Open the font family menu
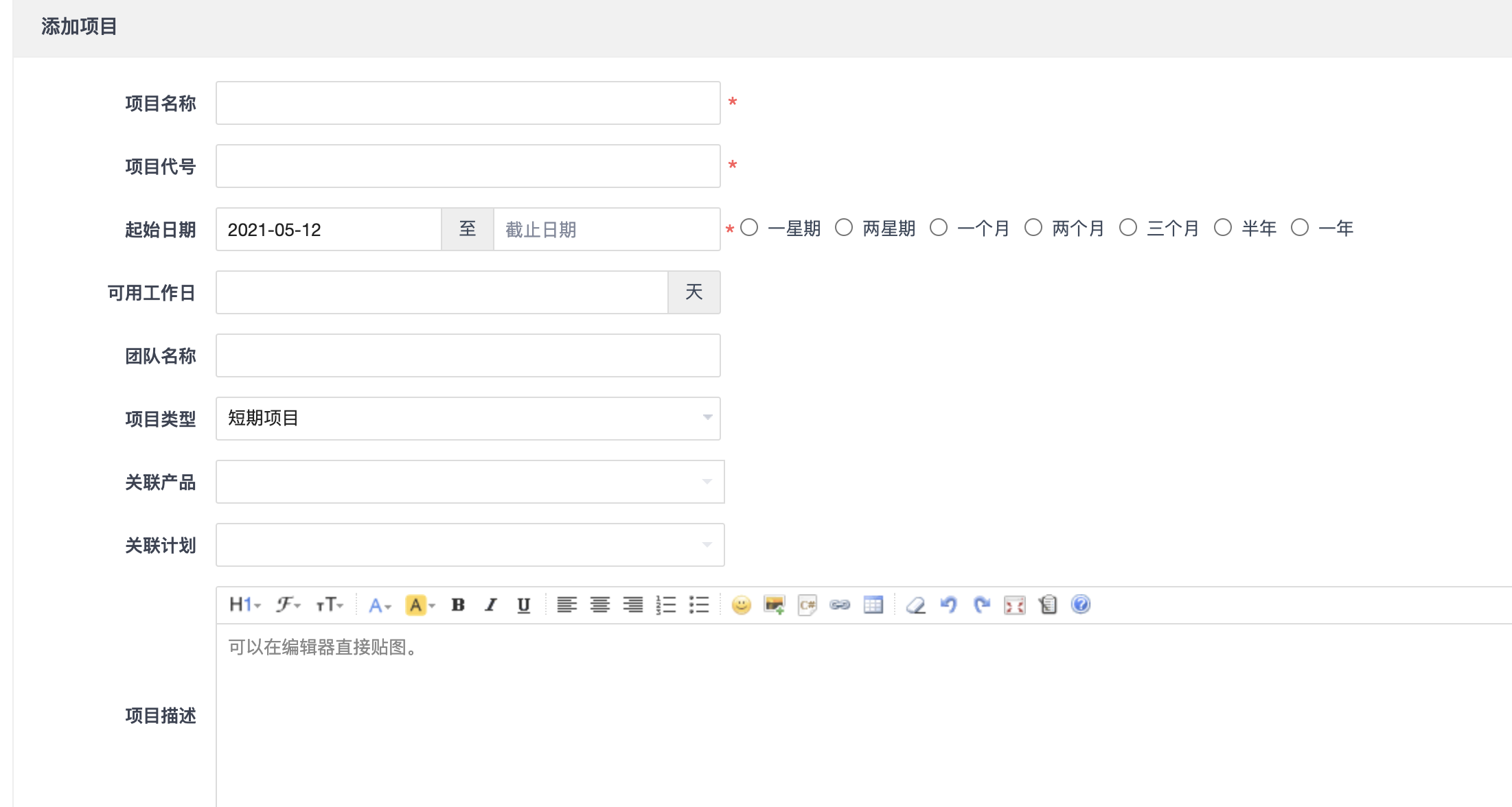 point(288,605)
